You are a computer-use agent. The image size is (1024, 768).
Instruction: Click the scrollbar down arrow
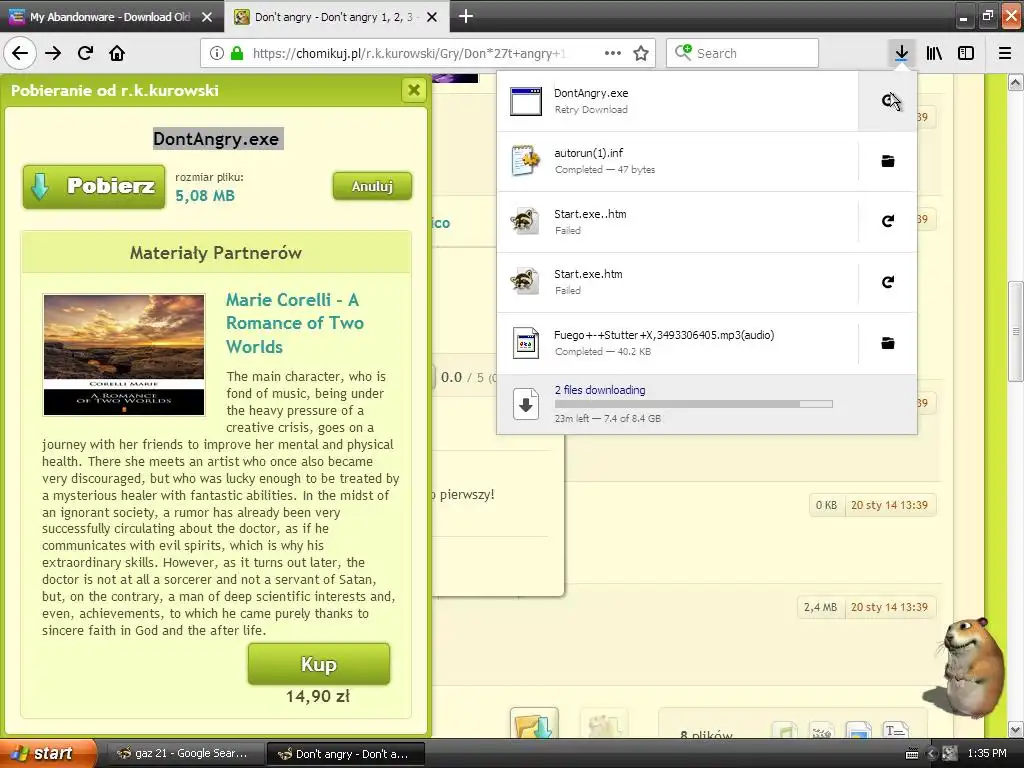point(1015,729)
